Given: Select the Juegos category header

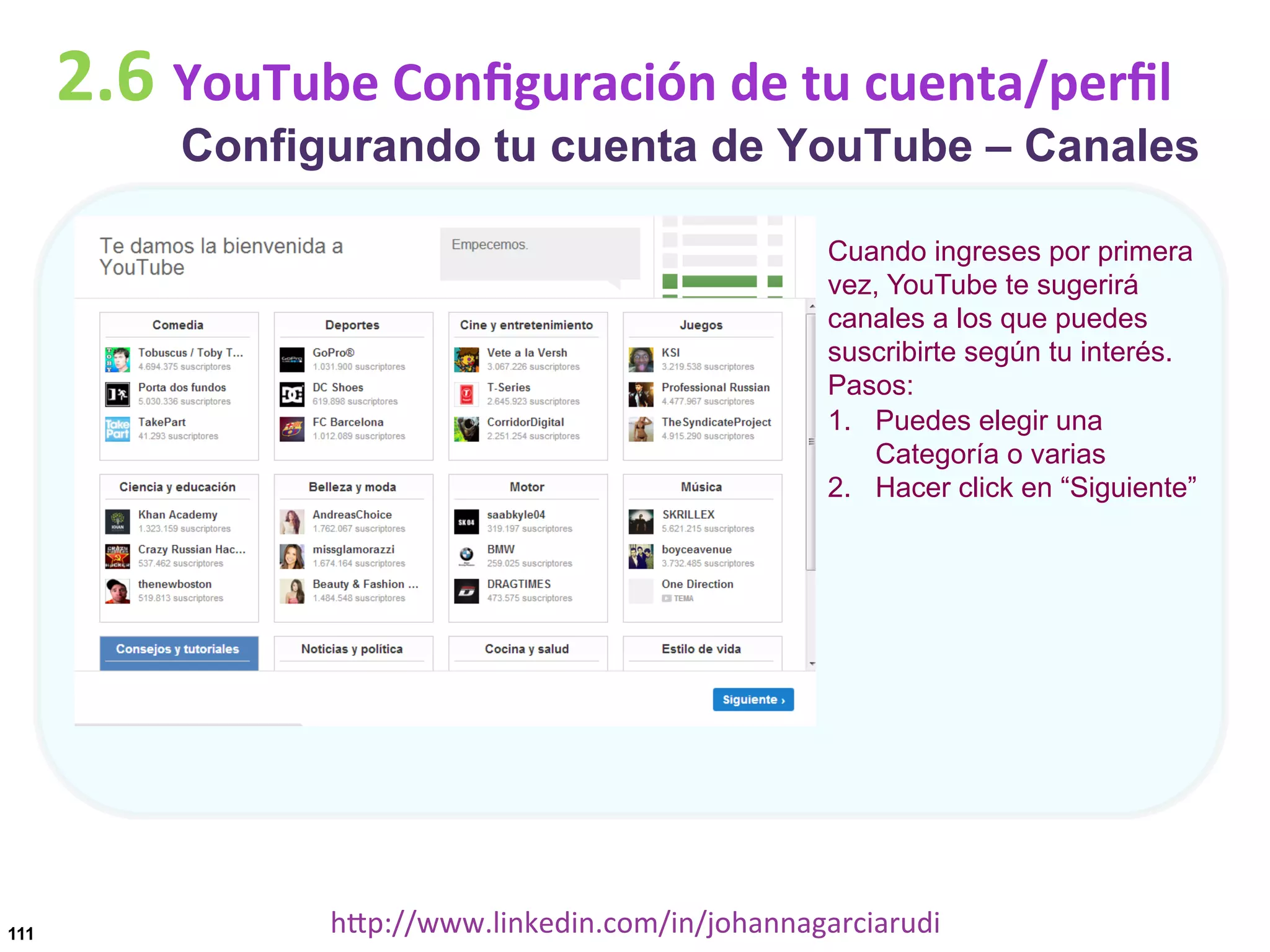Looking at the screenshot, I should (701, 325).
